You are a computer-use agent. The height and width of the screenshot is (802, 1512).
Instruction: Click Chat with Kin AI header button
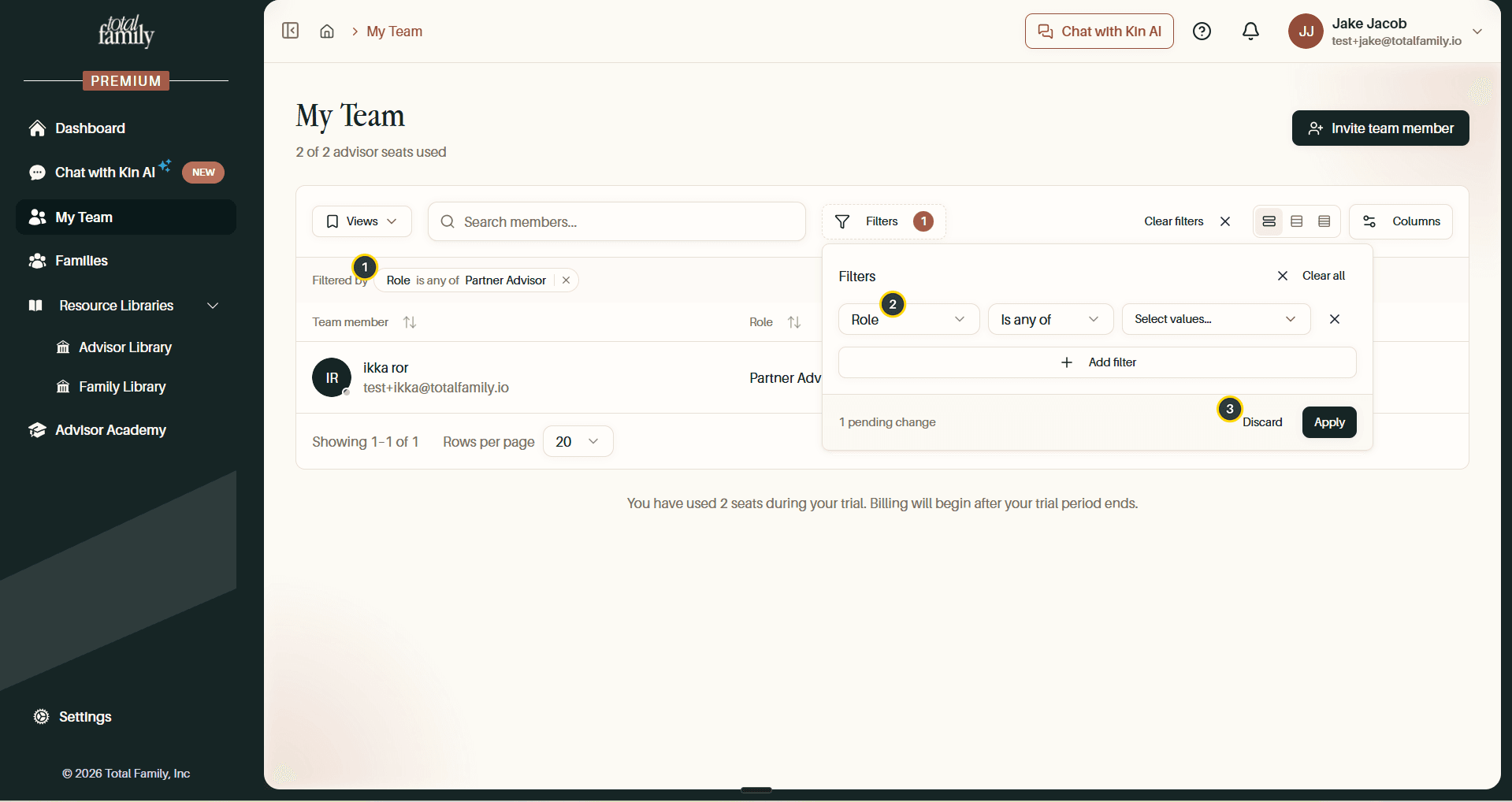(1099, 32)
